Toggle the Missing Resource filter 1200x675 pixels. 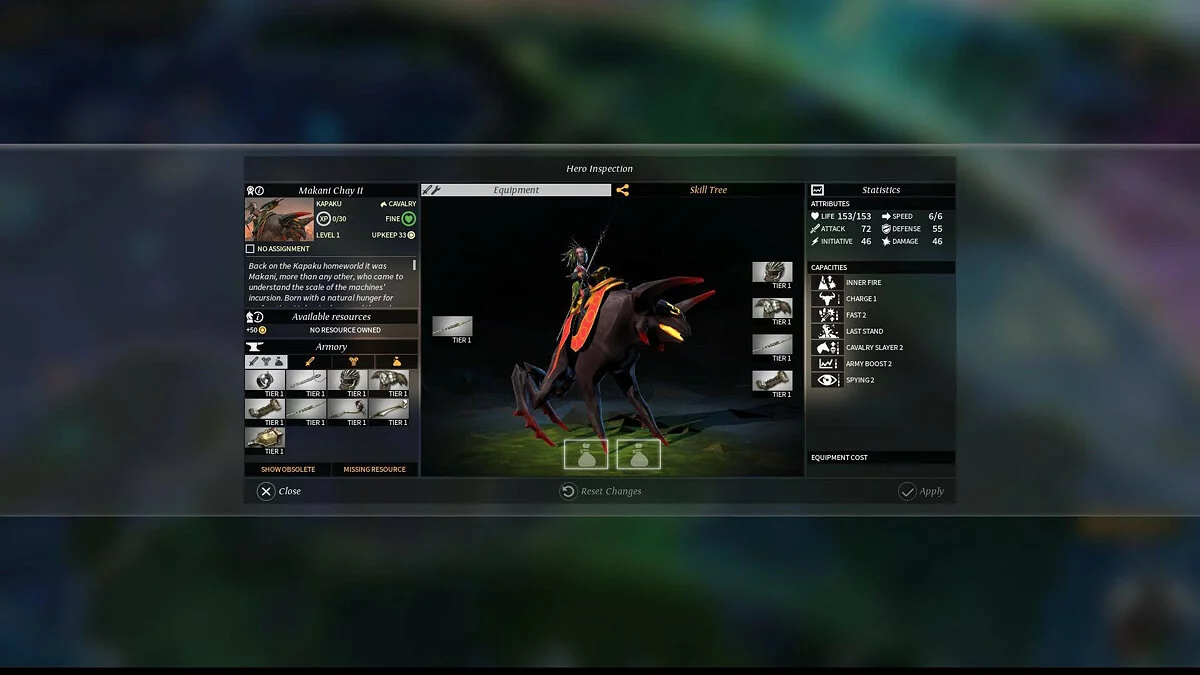pos(374,469)
